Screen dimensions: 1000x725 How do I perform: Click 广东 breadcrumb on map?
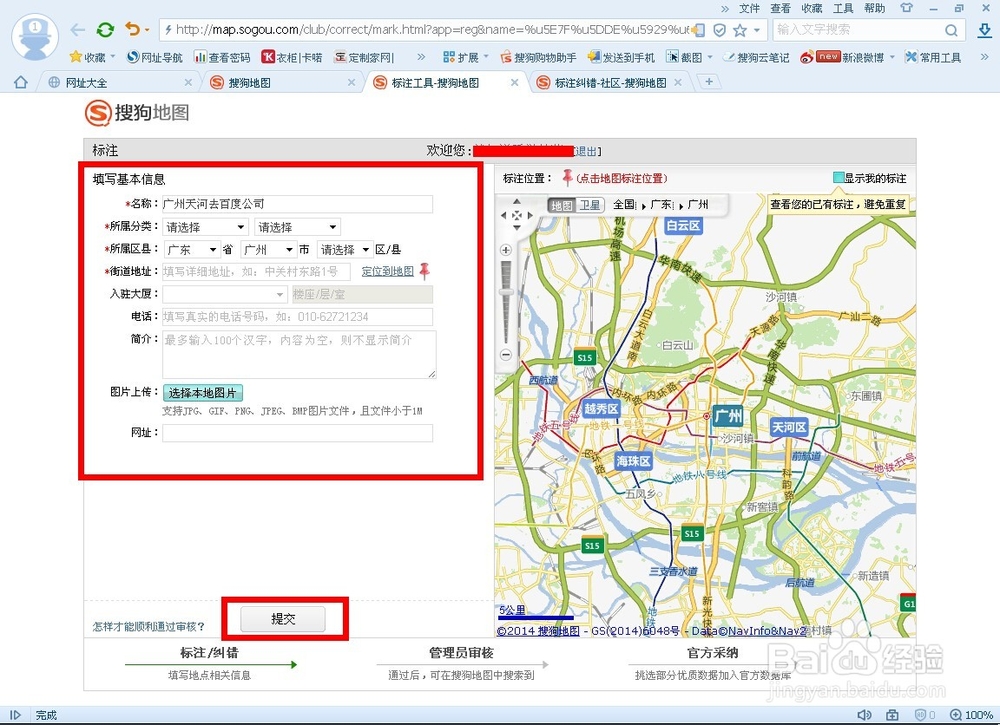[x=661, y=205]
